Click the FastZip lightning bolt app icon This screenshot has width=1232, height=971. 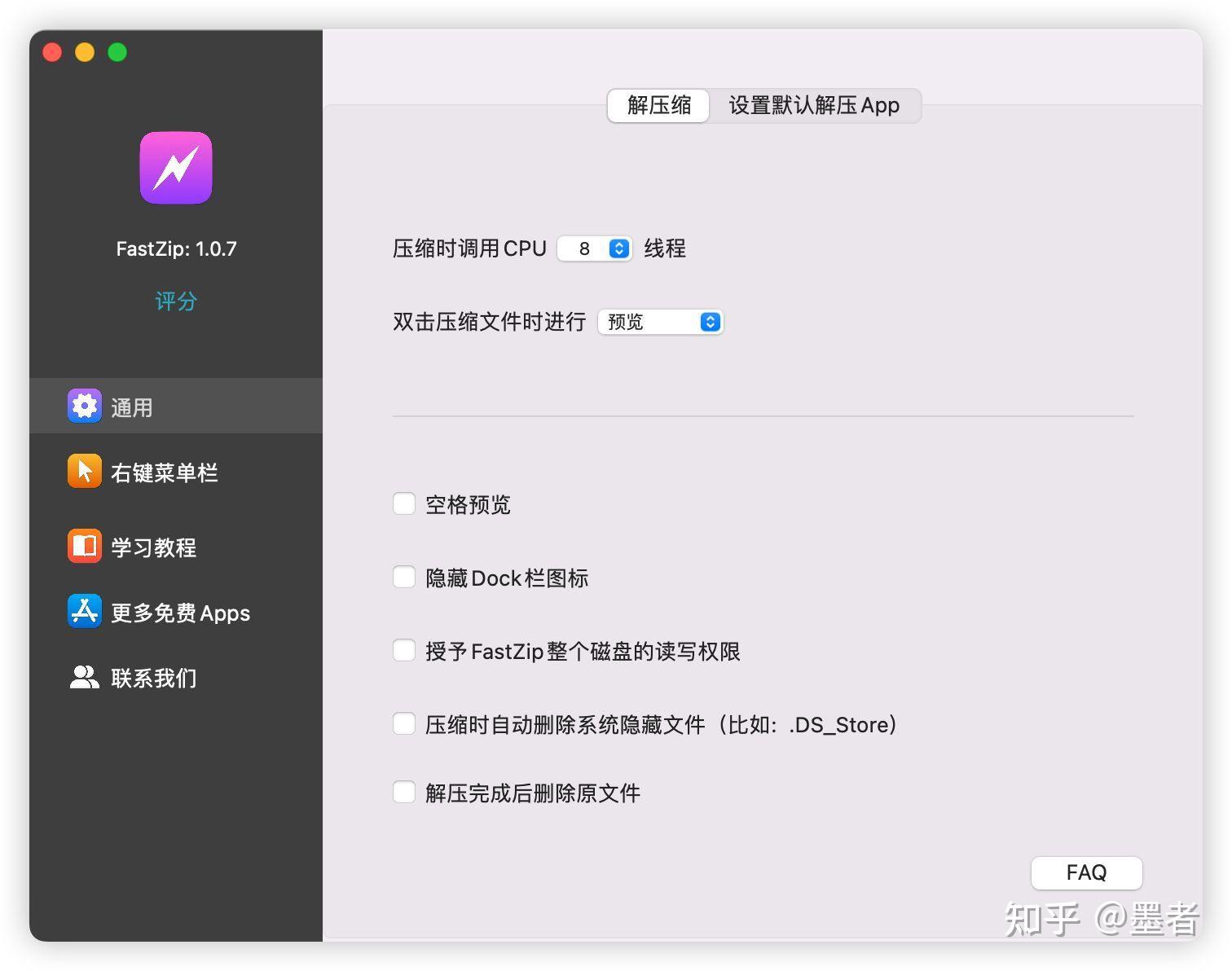[x=176, y=168]
